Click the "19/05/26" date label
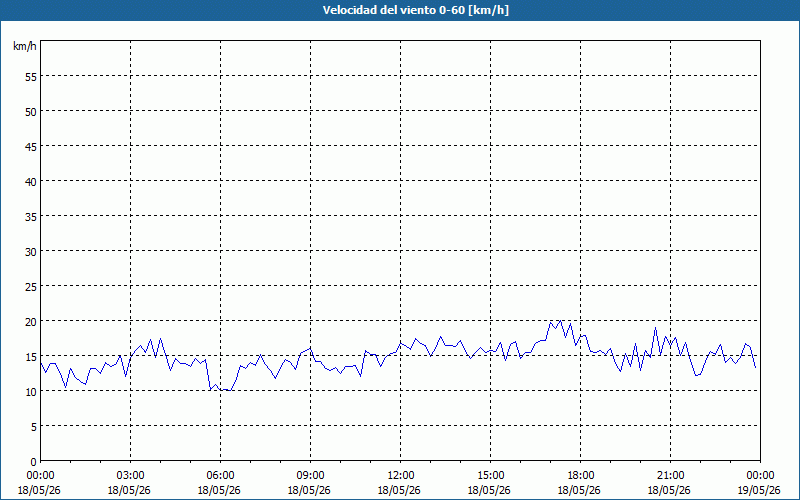The image size is (800, 500). click(x=759, y=490)
